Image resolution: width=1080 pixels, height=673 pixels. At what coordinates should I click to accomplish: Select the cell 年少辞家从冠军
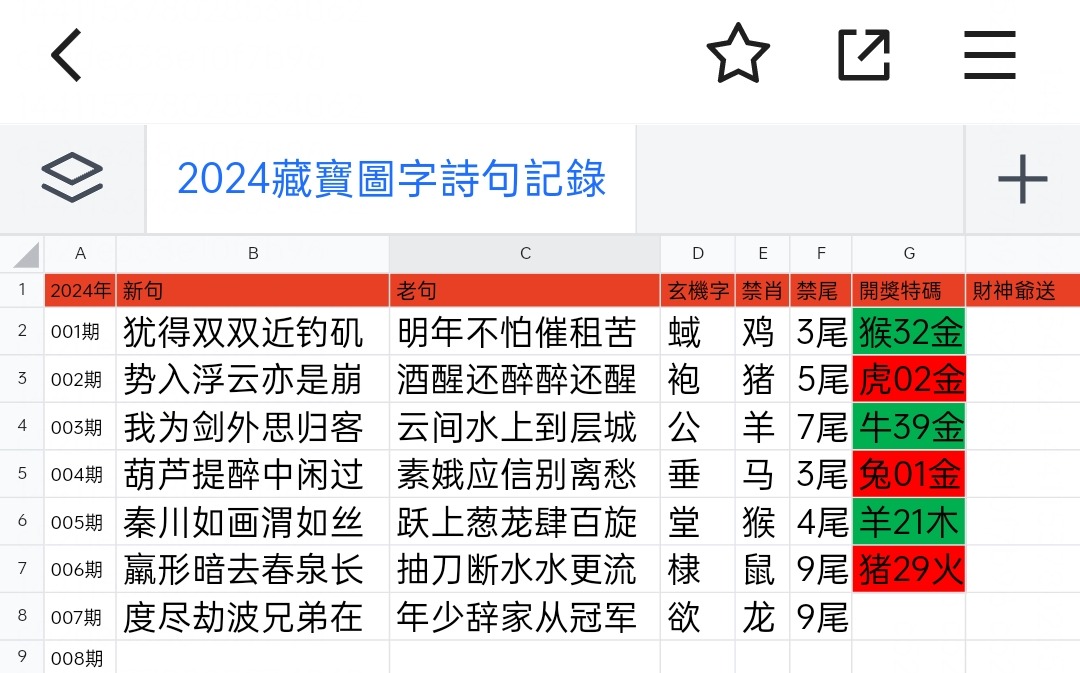(x=524, y=617)
